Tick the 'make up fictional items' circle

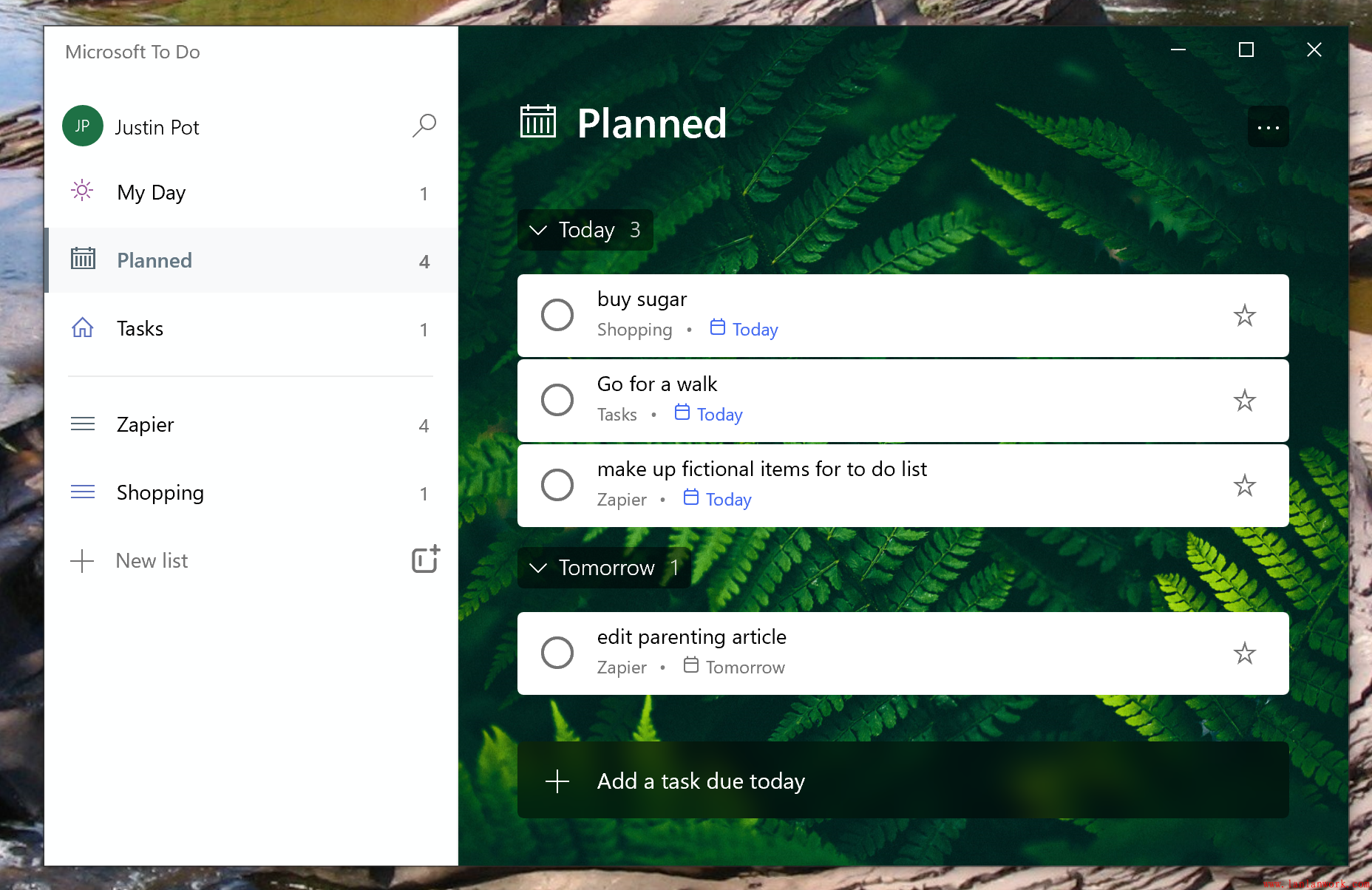(x=557, y=485)
